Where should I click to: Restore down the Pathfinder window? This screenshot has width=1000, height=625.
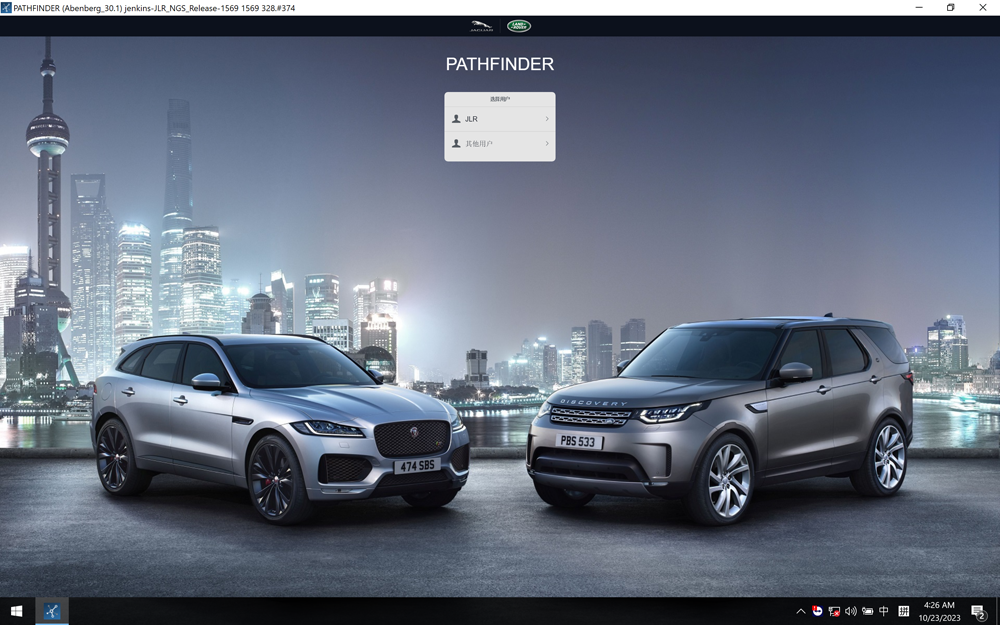coord(950,8)
